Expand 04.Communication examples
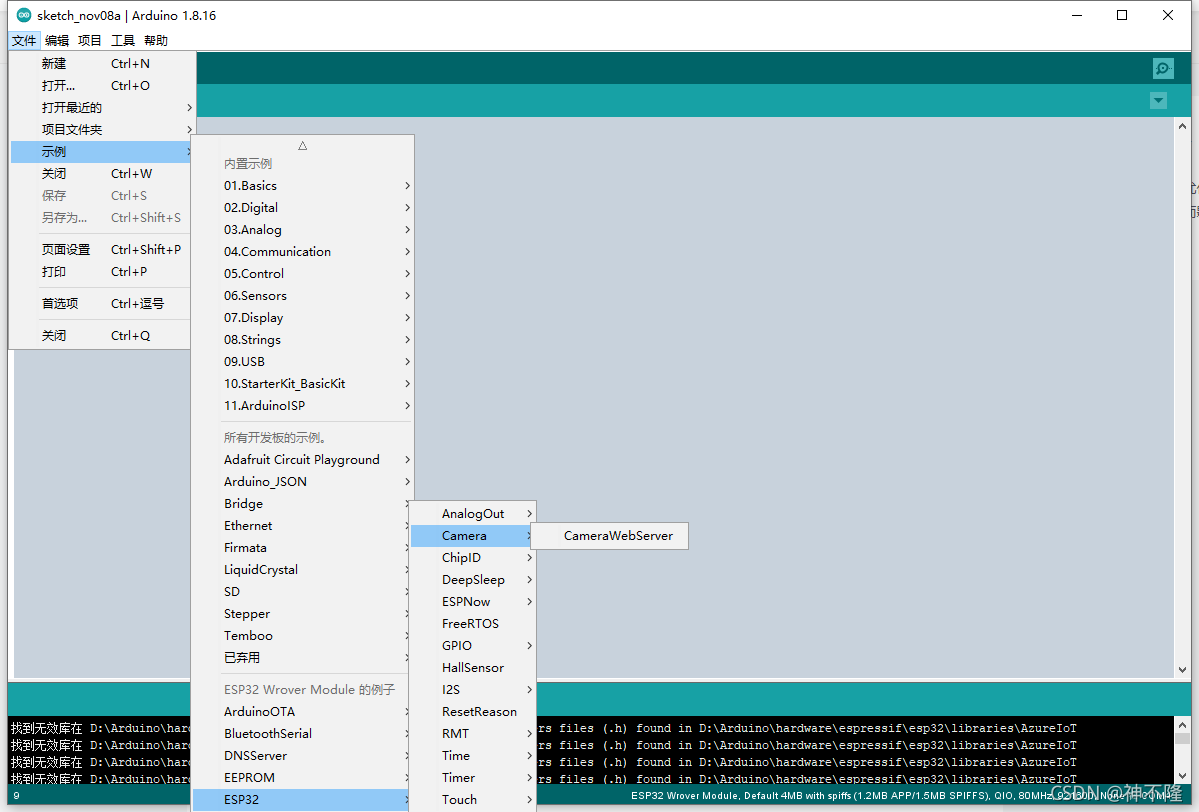This screenshot has width=1199, height=812. click(x=302, y=252)
